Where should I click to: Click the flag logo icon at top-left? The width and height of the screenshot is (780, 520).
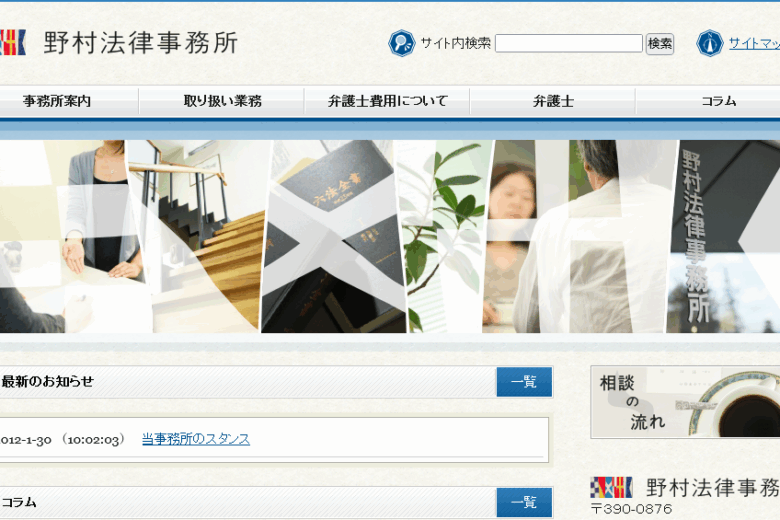point(12,42)
